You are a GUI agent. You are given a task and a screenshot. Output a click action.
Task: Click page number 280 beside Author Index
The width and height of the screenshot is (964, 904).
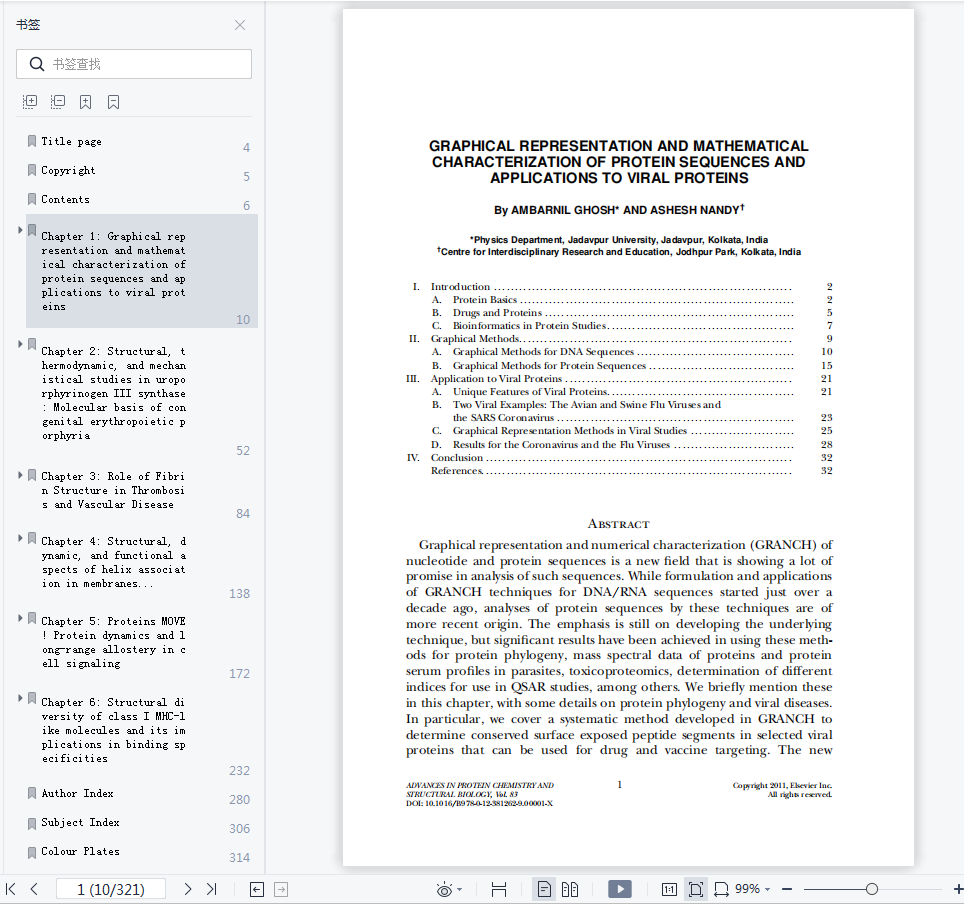click(x=239, y=799)
